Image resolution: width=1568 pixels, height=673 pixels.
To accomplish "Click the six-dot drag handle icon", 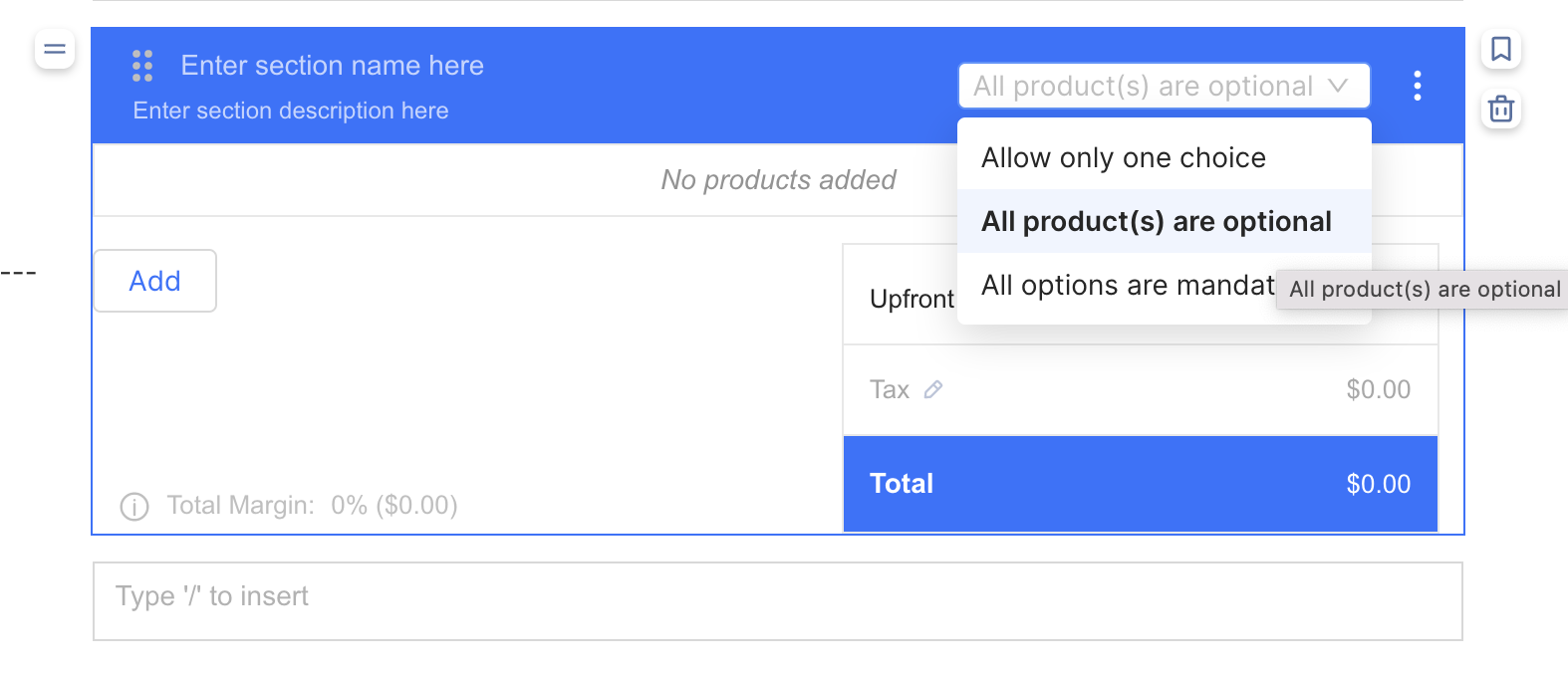I will (x=142, y=66).
